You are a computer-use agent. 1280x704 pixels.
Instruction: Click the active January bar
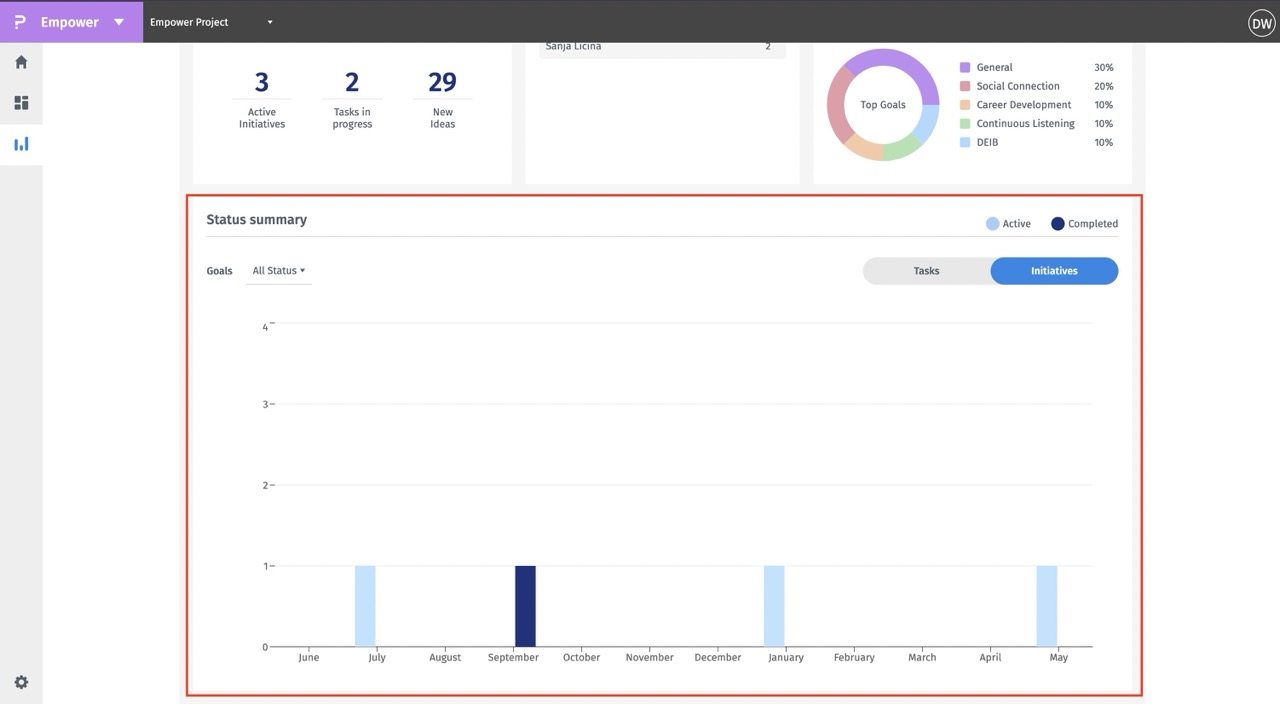click(x=774, y=606)
